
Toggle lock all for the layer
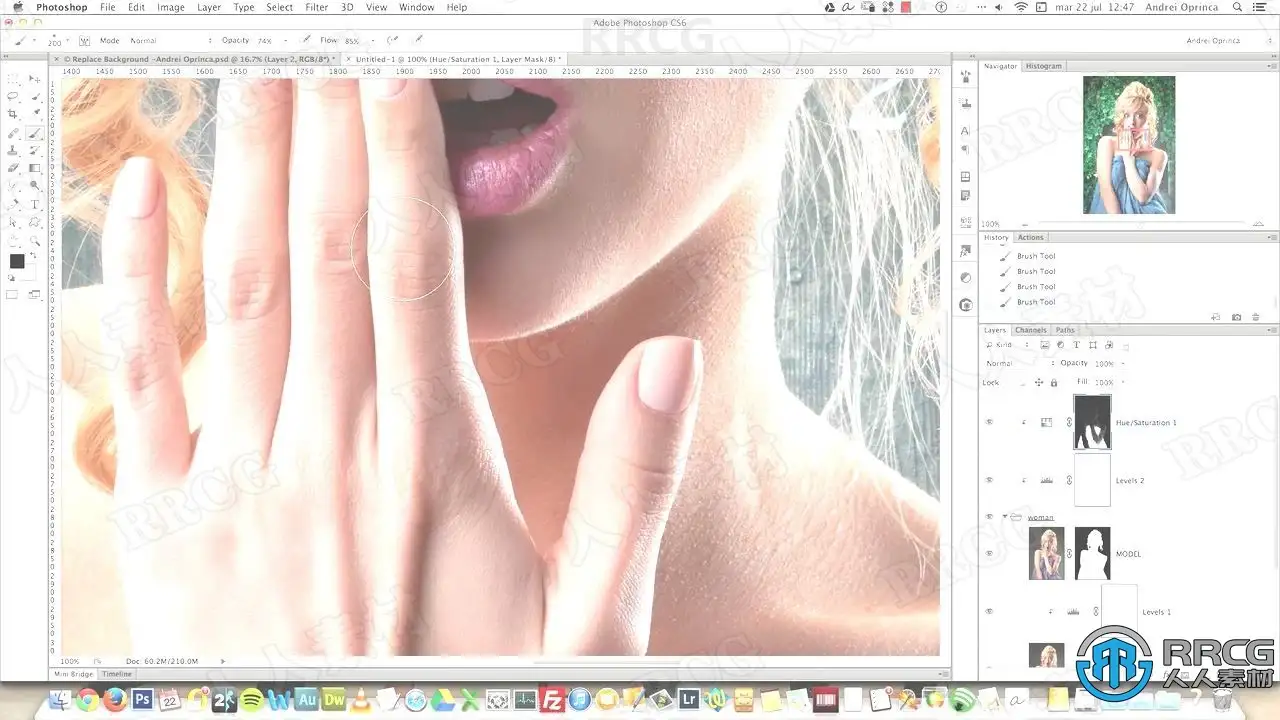1054,382
